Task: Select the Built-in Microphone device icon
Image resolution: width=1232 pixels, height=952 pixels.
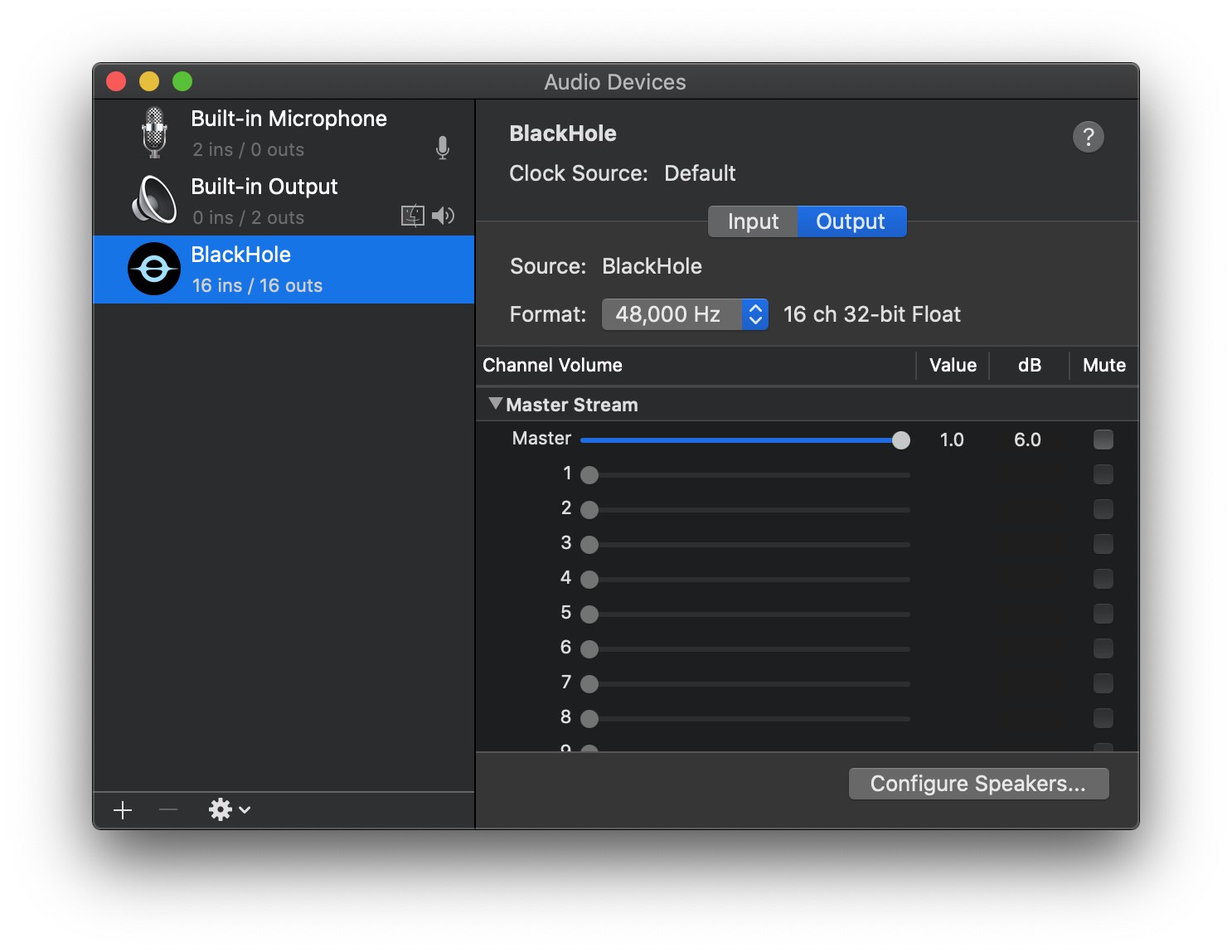Action: pyautogui.click(x=154, y=133)
